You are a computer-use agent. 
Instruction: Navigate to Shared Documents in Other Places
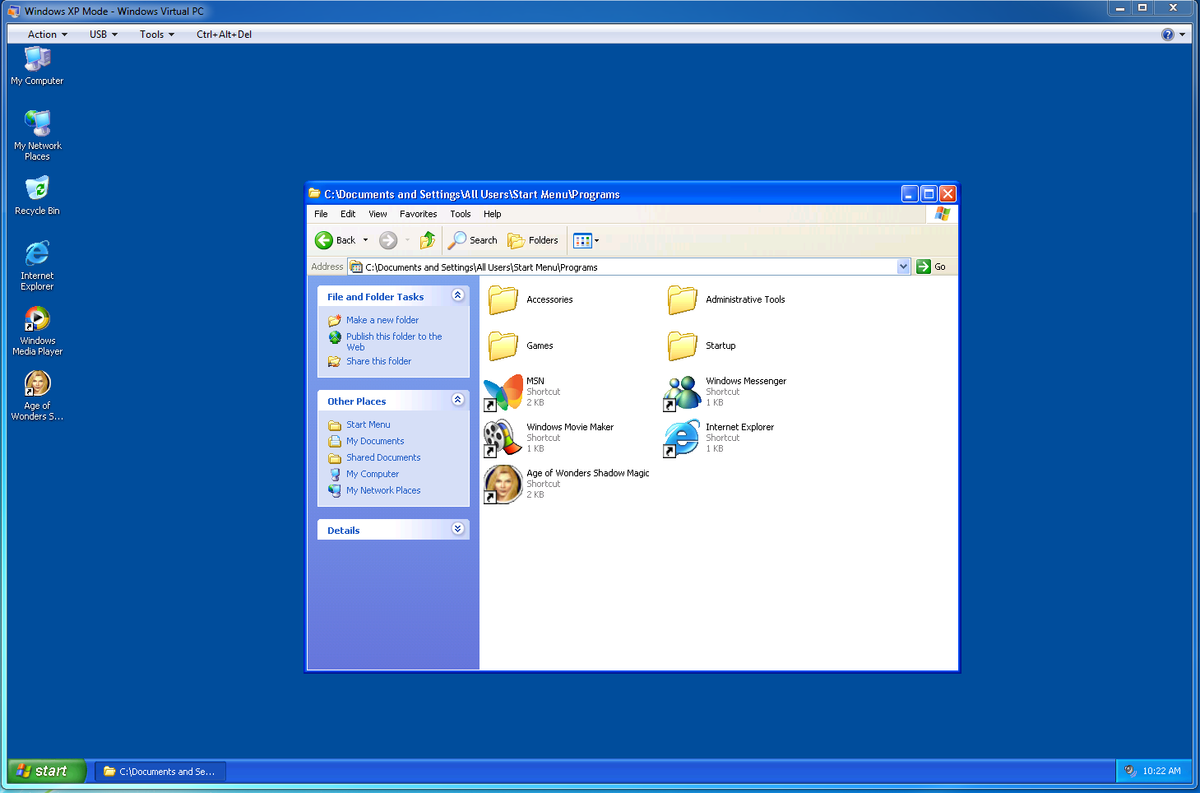pyautogui.click(x=381, y=457)
